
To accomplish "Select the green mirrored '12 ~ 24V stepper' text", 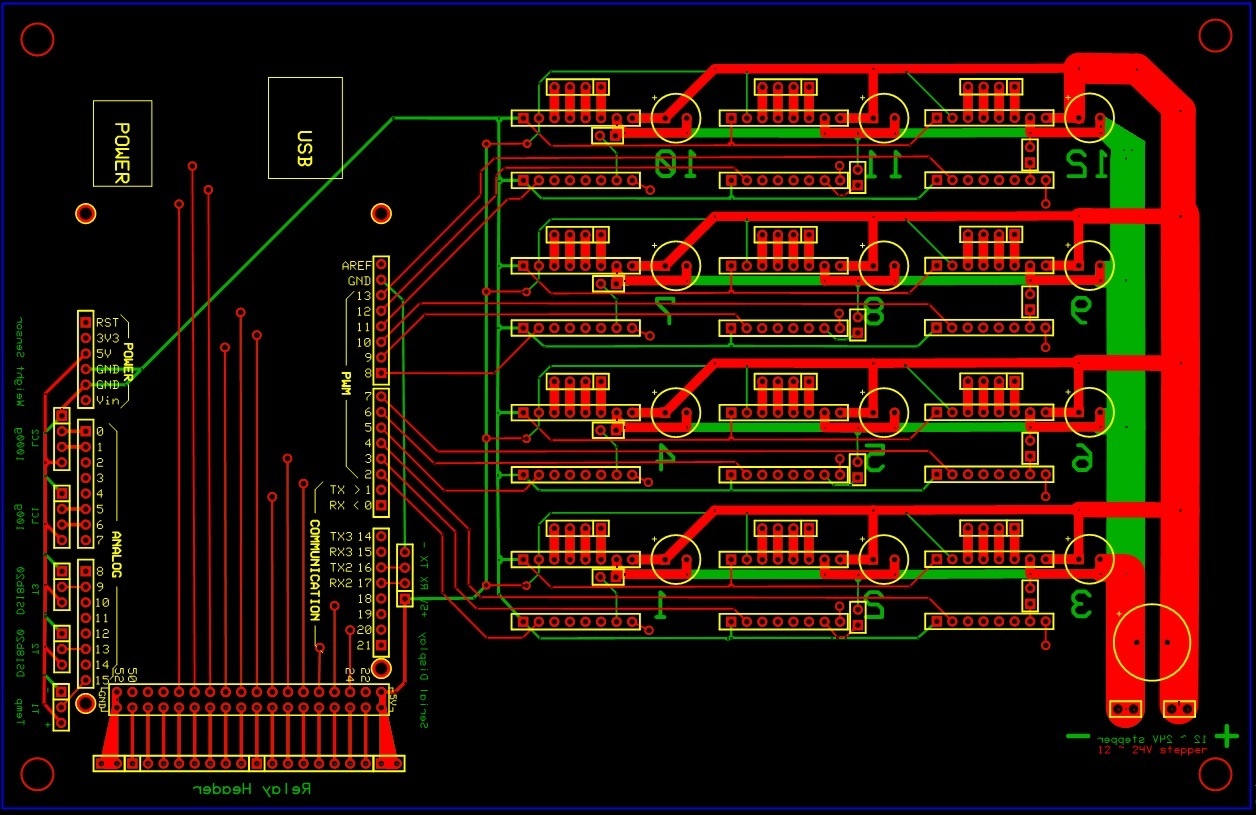I will (1152, 738).
